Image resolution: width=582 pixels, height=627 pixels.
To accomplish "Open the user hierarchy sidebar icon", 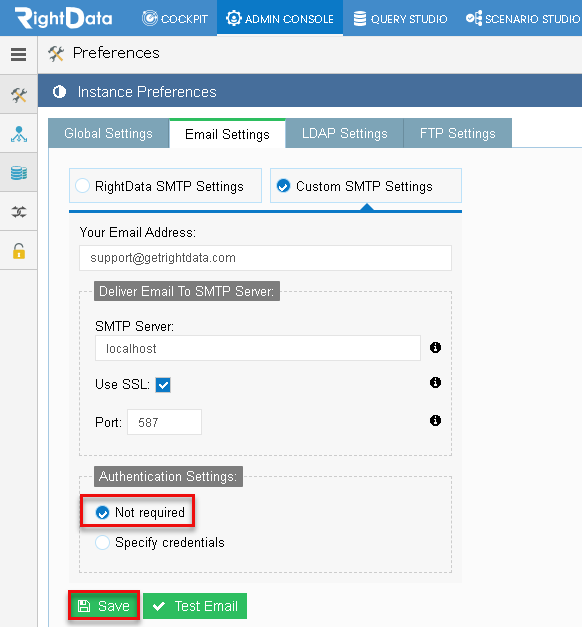I will point(19,134).
